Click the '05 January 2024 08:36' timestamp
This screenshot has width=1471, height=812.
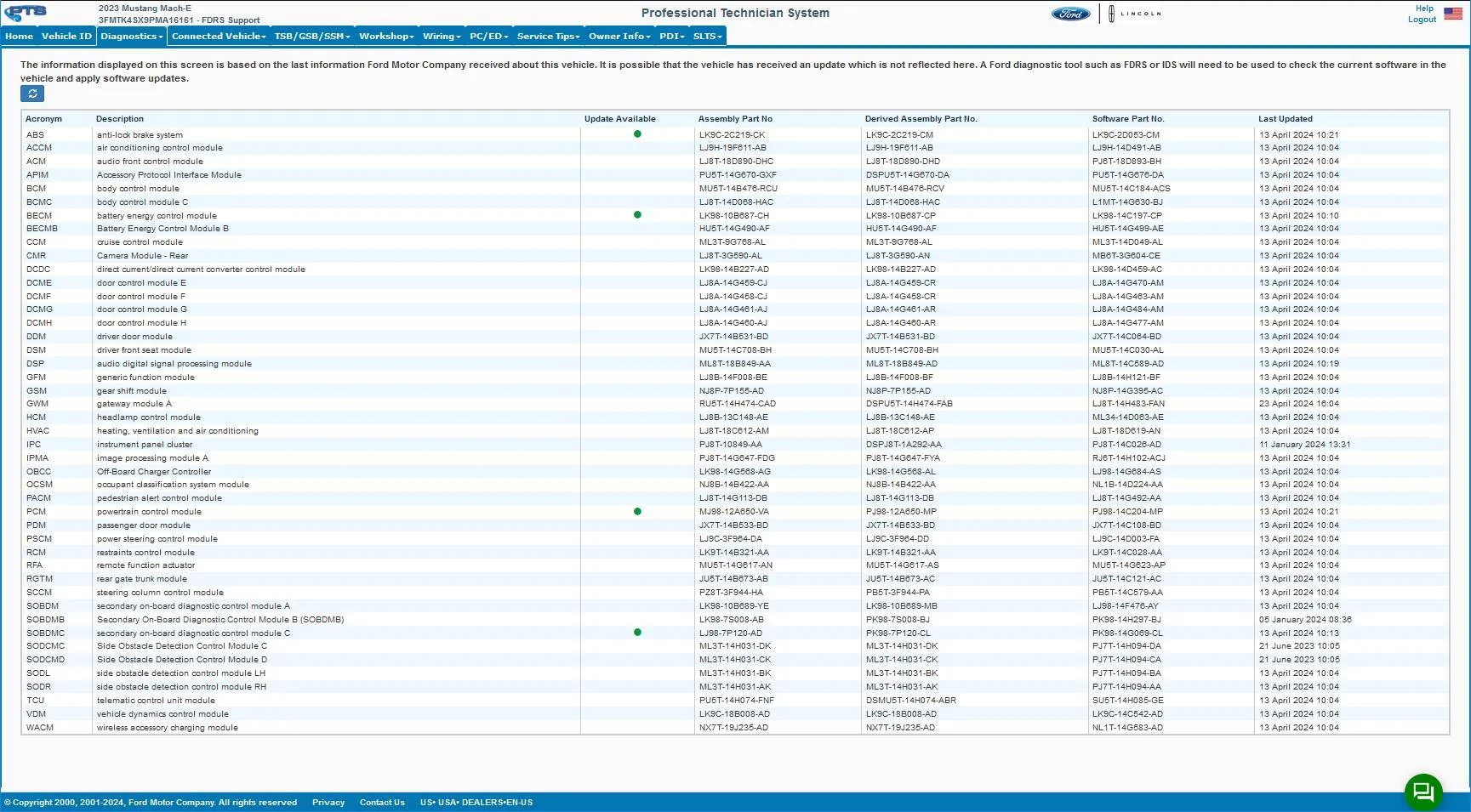[x=1306, y=620]
